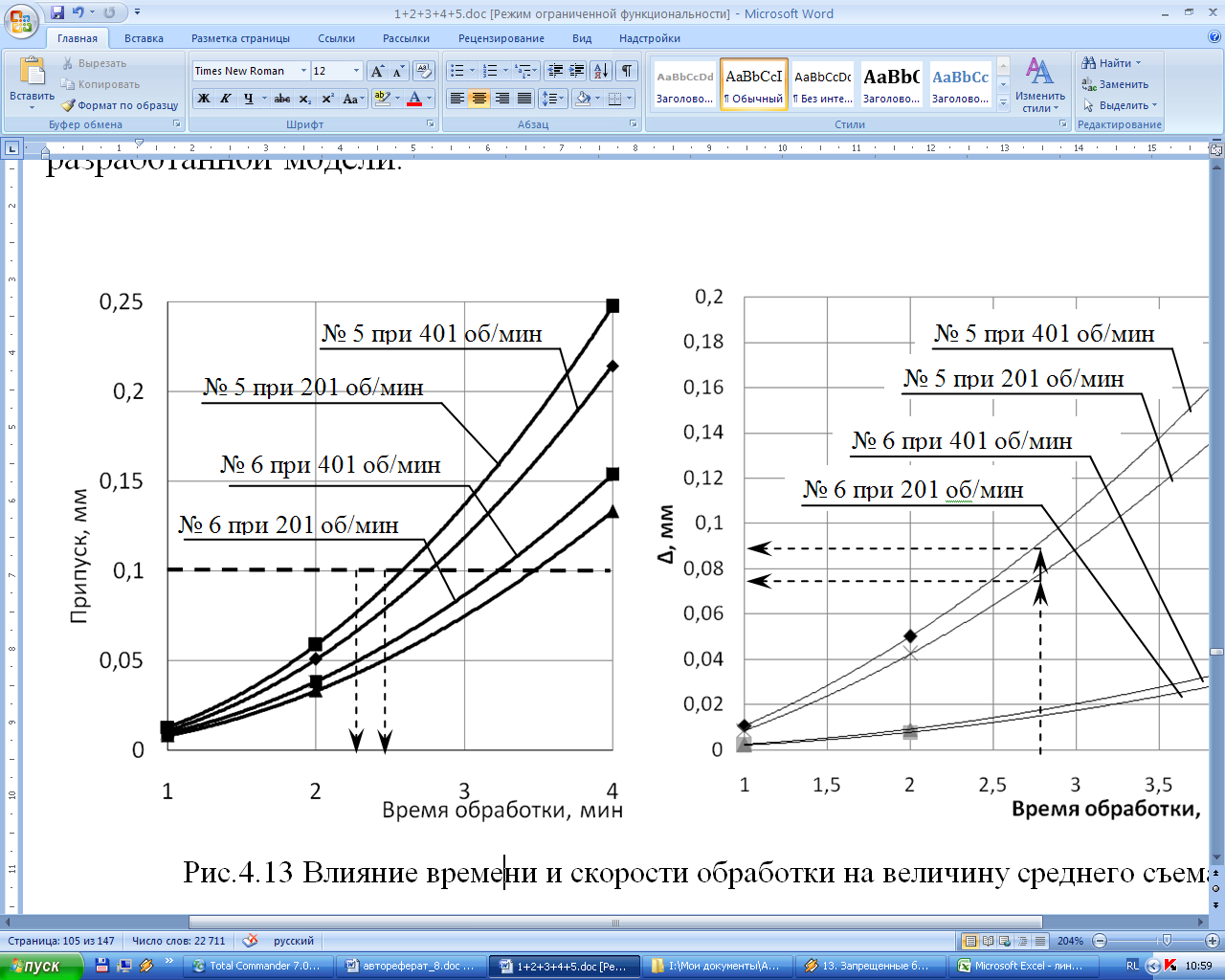Open the Ссылки ribbon tab

click(x=336, y=38)
